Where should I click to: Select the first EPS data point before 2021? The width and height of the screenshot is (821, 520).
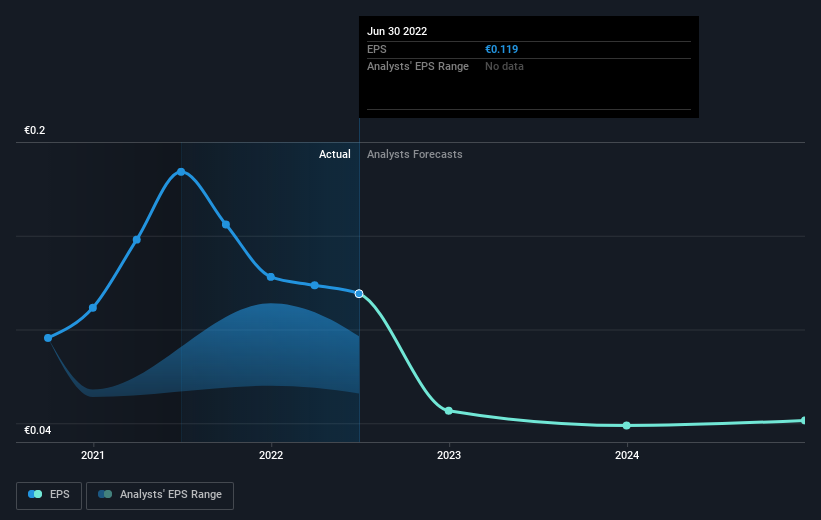point(48,338)
